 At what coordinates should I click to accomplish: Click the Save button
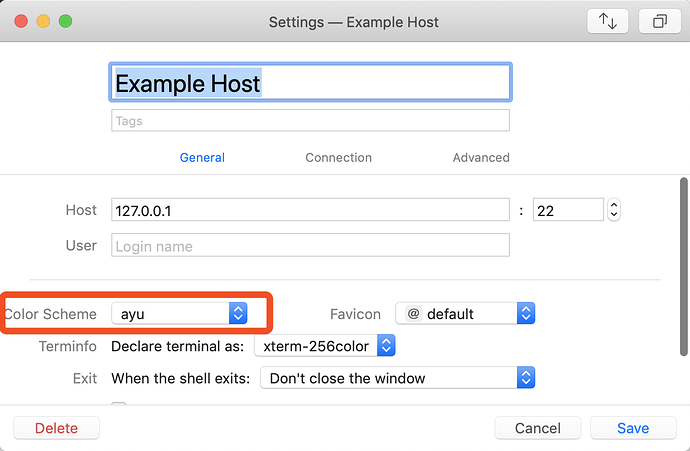tap(633, 428)
